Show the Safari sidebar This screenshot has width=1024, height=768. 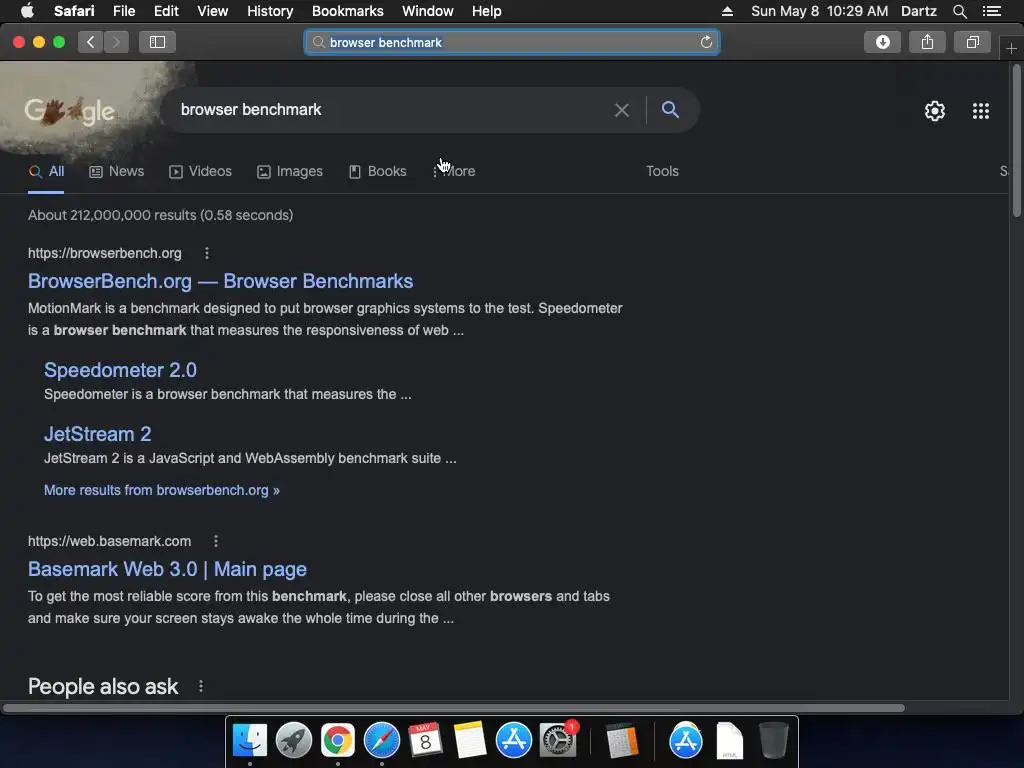[x=157, y=42]
